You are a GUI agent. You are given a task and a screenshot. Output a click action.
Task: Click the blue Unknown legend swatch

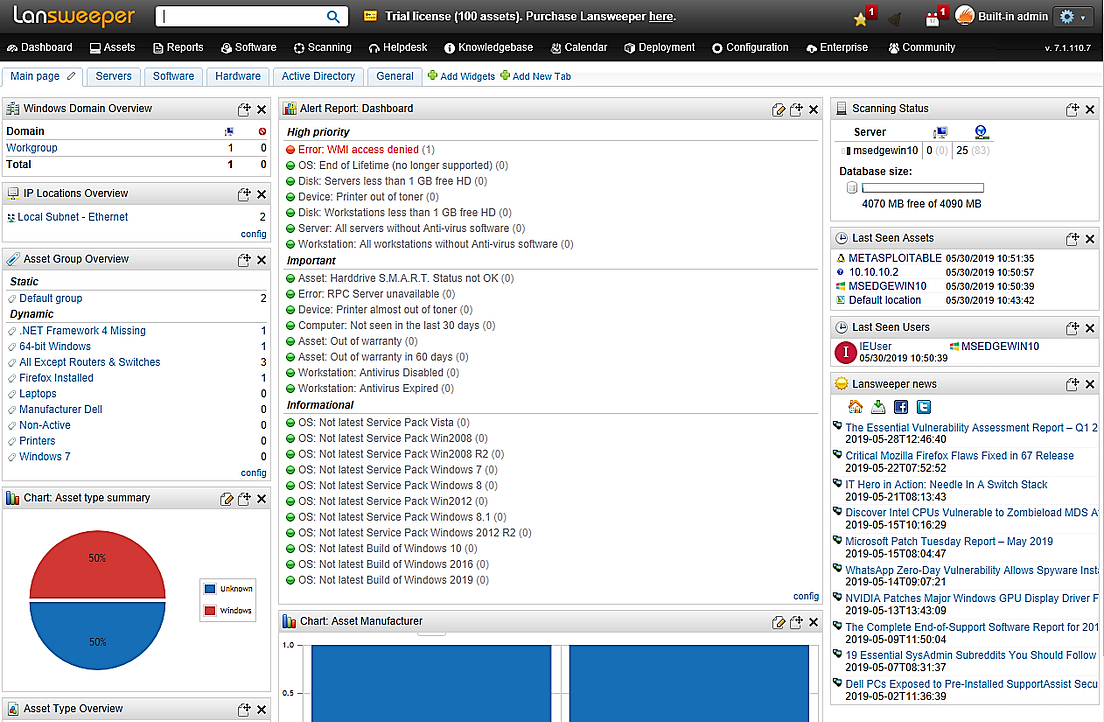pos(210,589)
